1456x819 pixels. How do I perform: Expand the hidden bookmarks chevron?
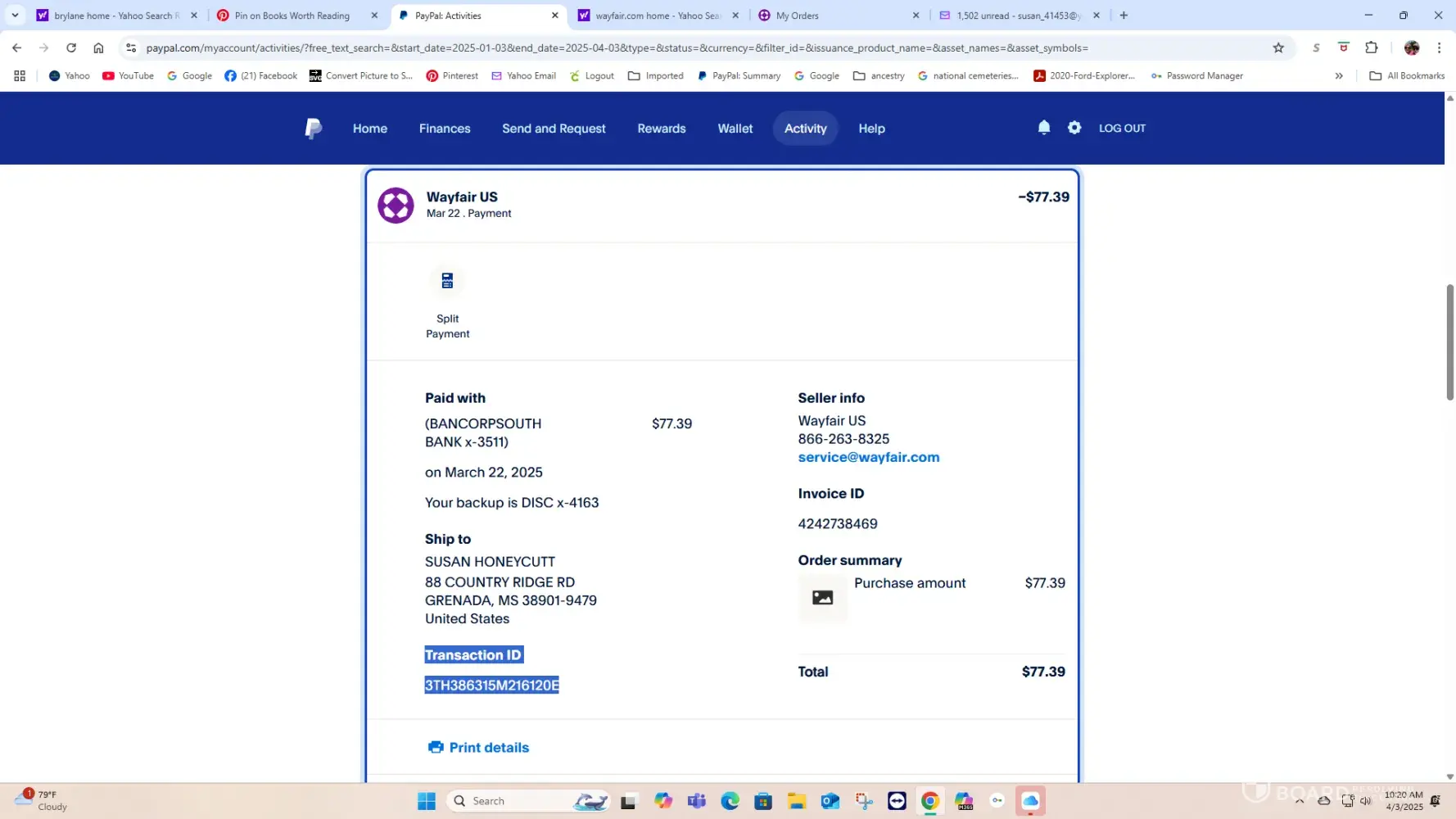(x=1339, y=75)
